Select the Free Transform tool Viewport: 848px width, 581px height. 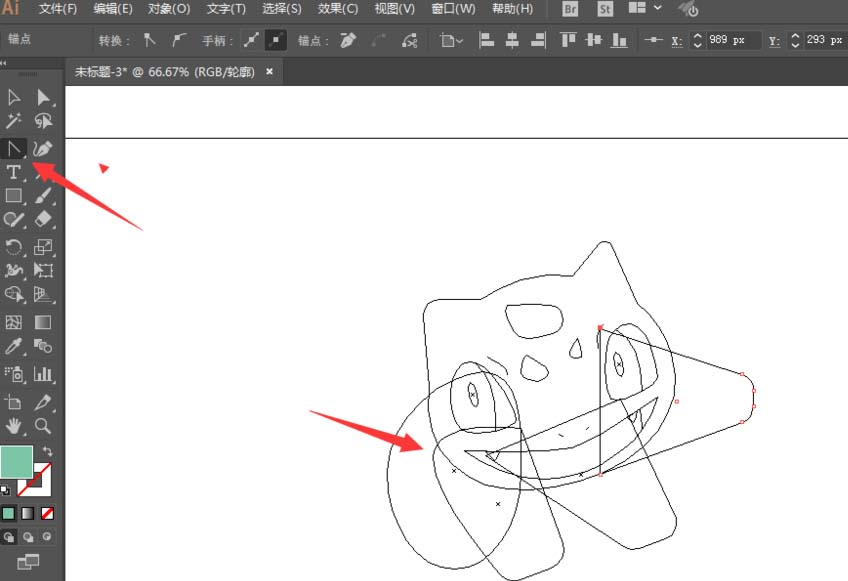coord(43,270)
